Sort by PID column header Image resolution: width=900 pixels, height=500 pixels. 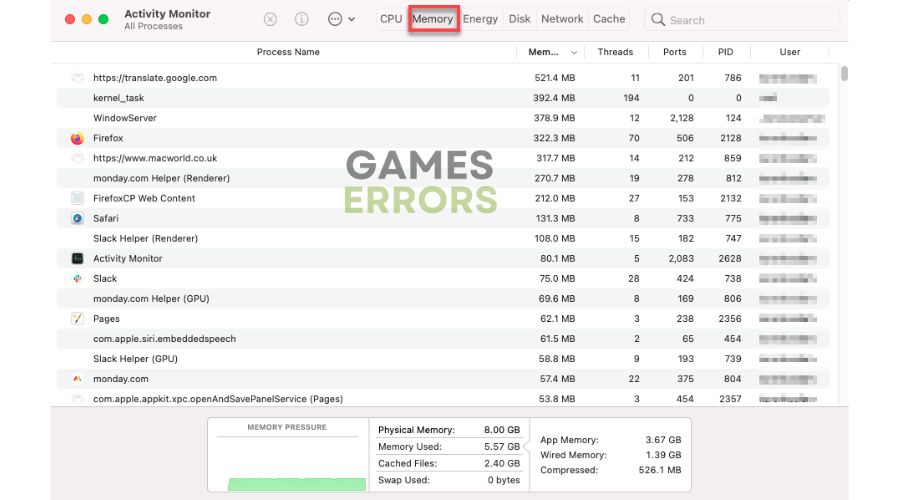pos(726,52)
